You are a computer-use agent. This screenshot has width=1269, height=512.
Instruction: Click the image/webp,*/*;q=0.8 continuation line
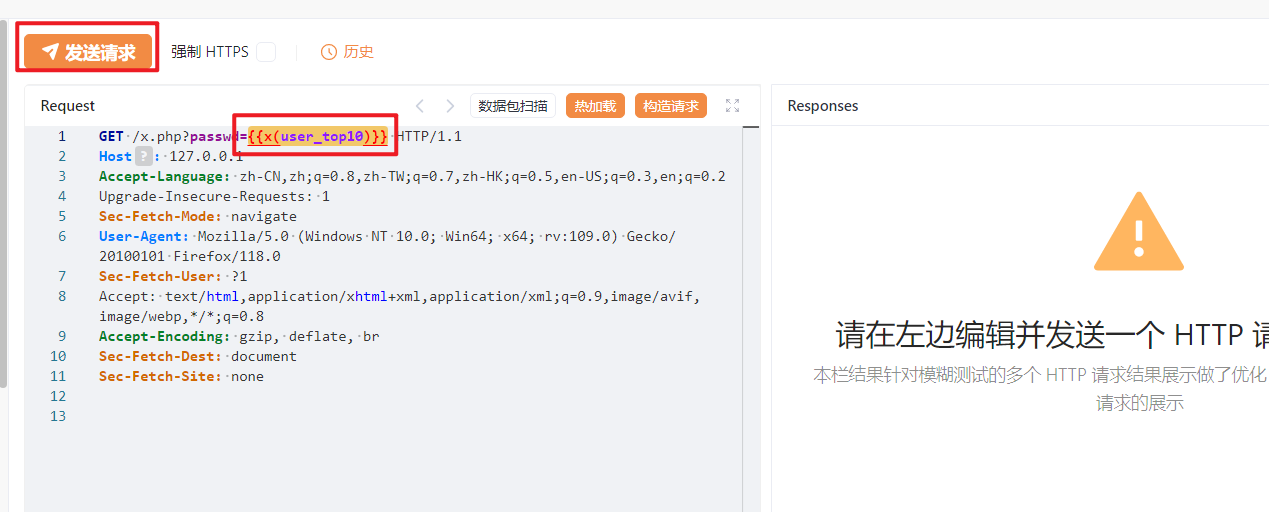click(181, 316)
